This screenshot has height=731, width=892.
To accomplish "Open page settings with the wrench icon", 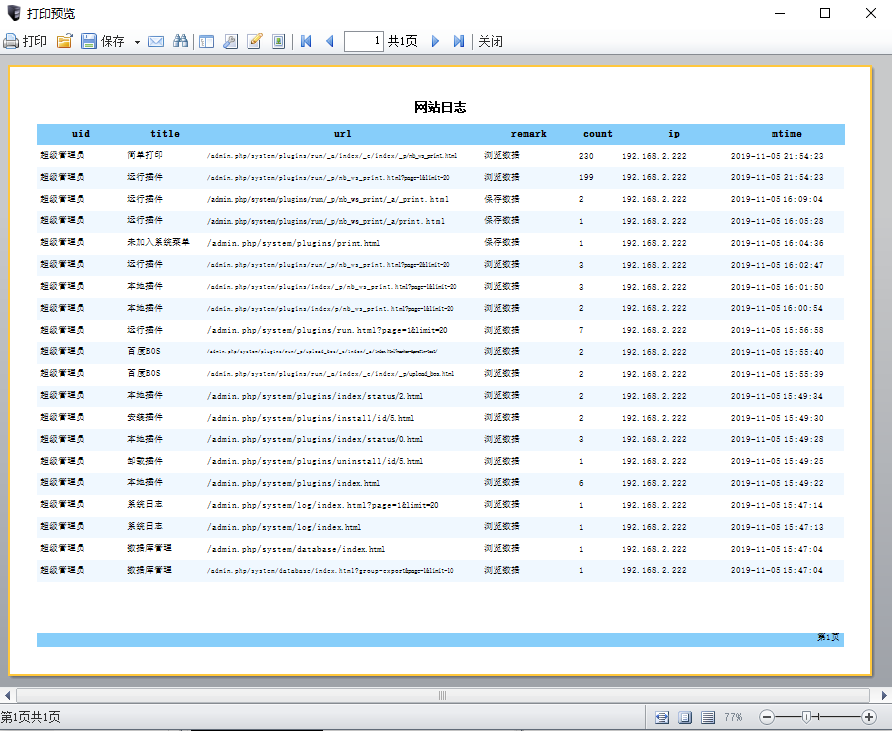I will [230, 41].
